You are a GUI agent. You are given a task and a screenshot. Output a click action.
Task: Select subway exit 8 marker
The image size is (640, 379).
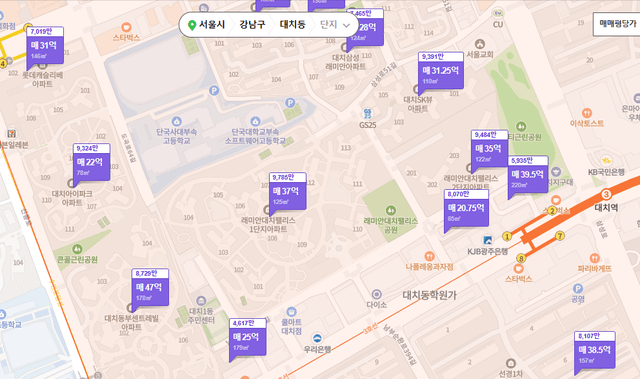521,258
